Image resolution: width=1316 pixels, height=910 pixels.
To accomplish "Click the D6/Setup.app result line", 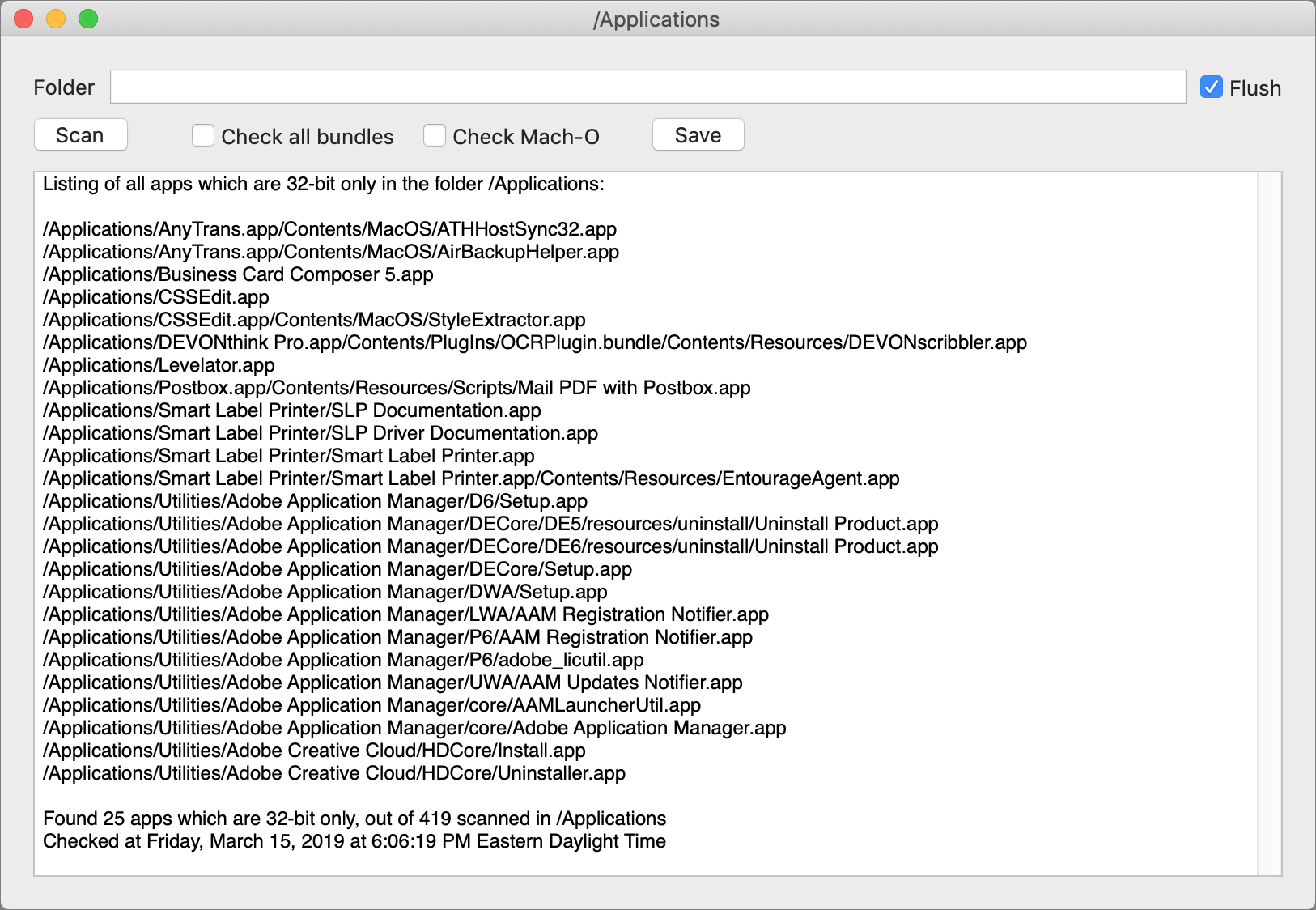I will (x=316, y=501).
